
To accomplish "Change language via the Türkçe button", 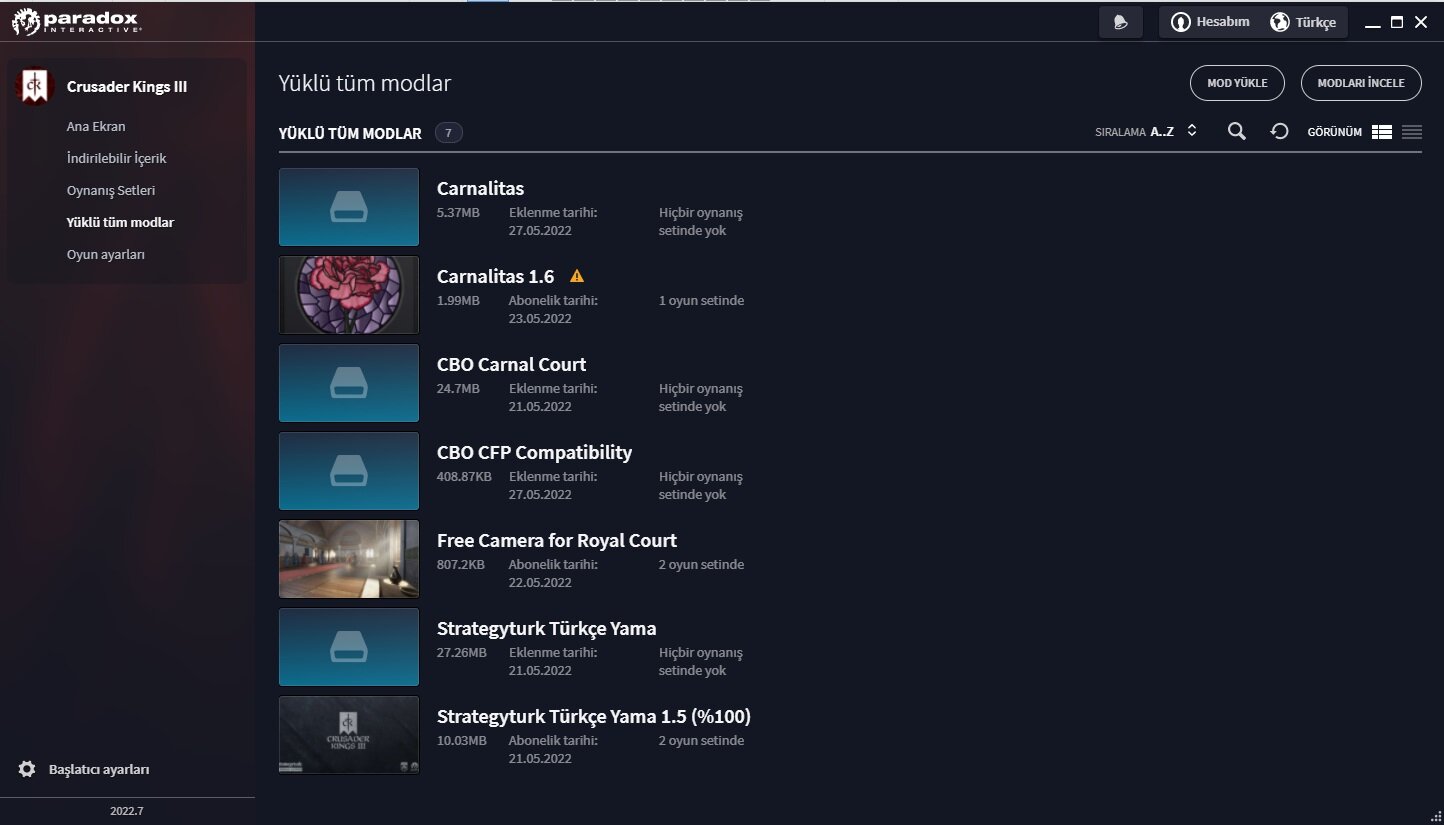I will tap(1303, 22).
